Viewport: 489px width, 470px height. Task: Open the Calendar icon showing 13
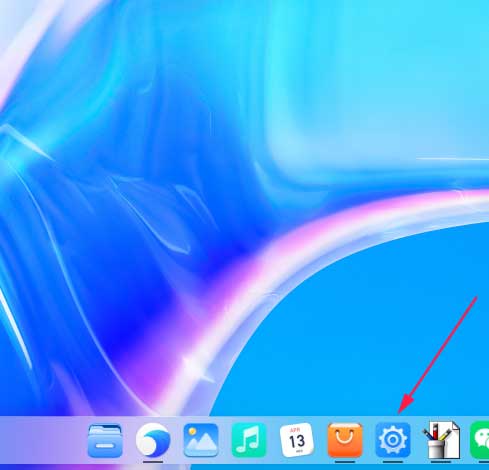pos(297,440)
